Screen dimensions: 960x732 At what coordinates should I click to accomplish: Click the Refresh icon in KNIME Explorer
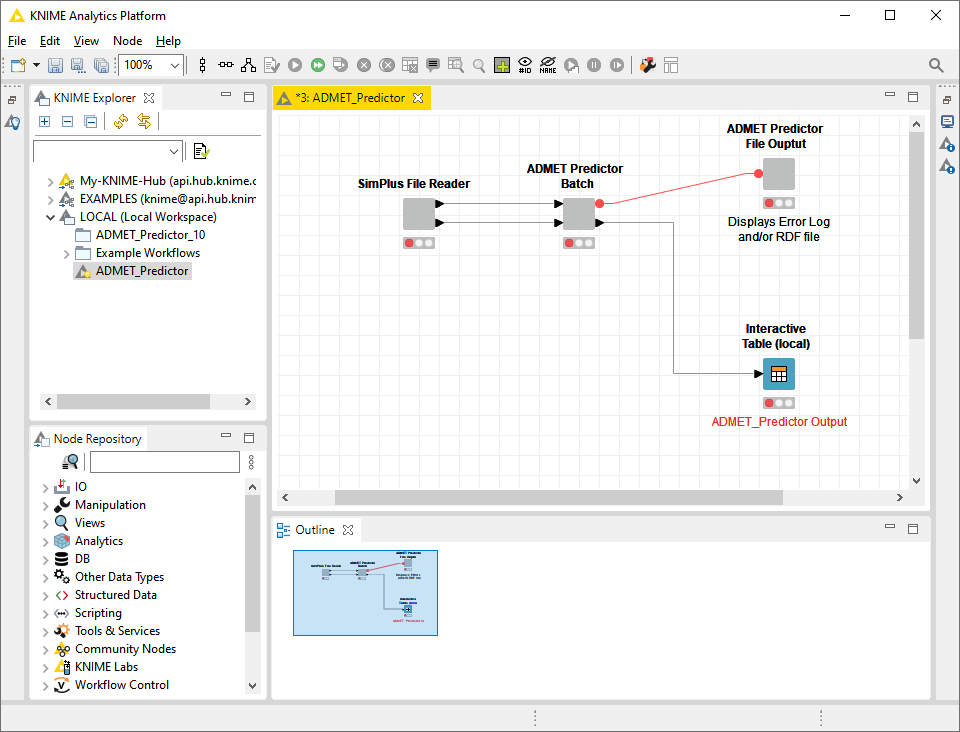[121, 121]
